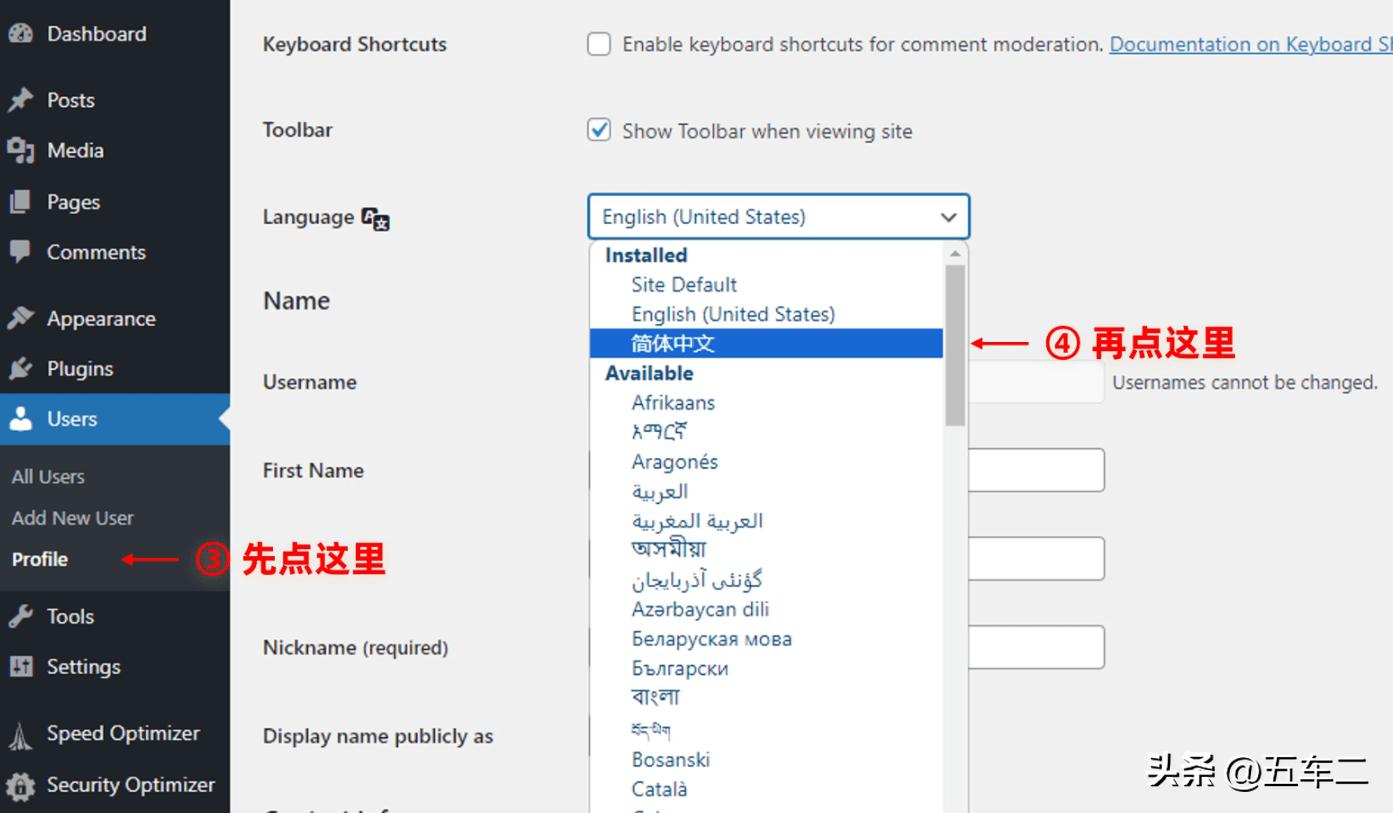The height and width of the screenshot is (813, 1393).
Task: Click the Users person icon
Action: [x=20, y=419]
